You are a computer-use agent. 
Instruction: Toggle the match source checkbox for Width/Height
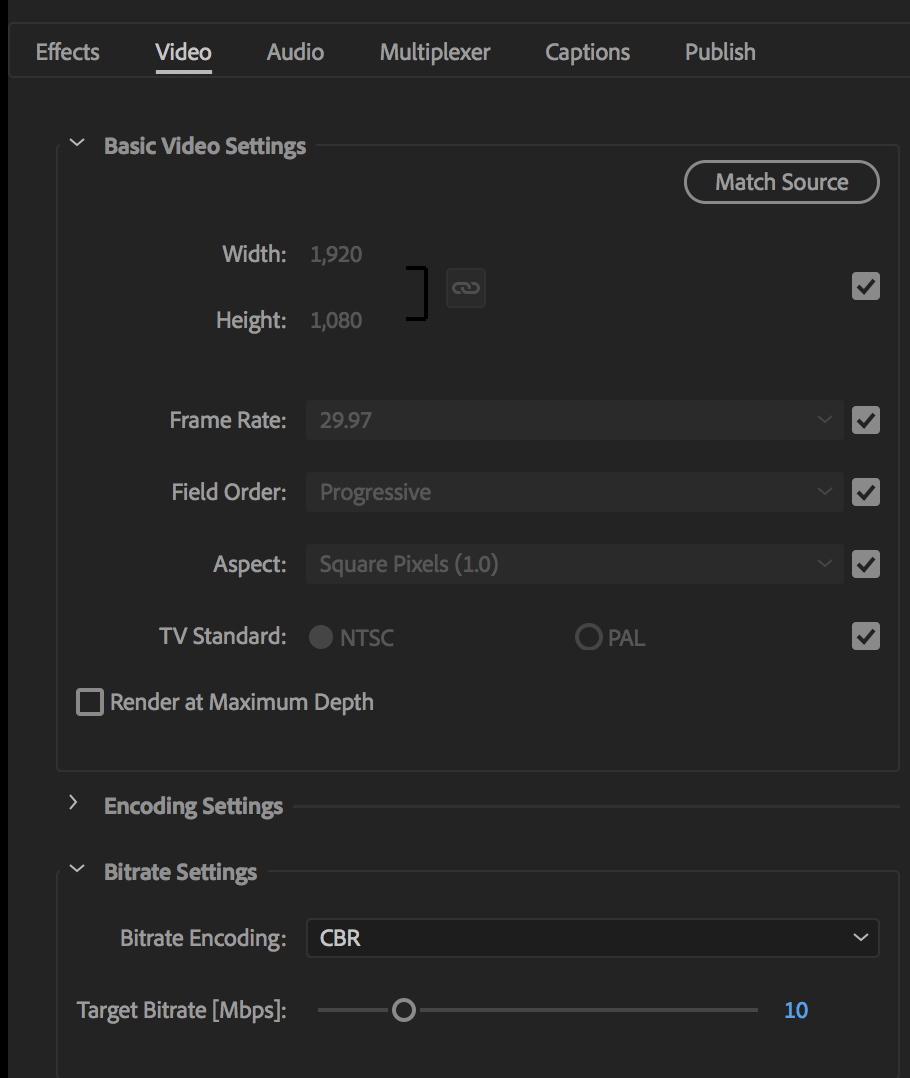(866, 287)
